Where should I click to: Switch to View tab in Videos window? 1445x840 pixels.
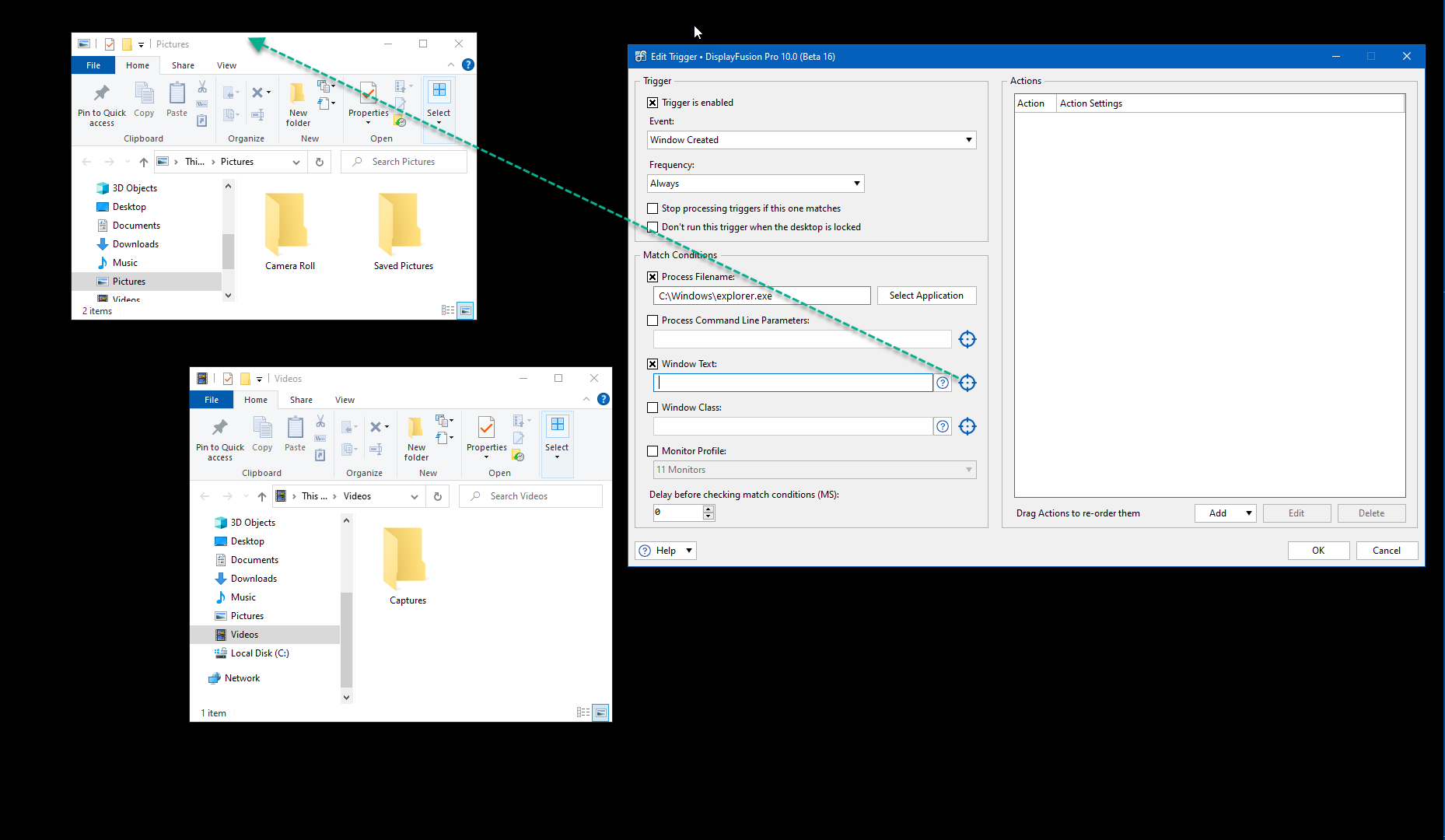(345, 400)
